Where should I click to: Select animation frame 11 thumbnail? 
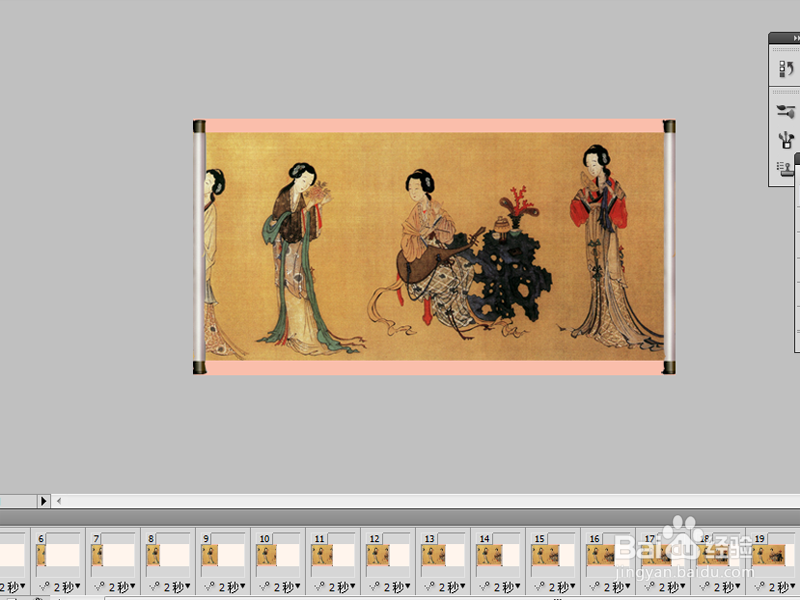click(333, 555)
